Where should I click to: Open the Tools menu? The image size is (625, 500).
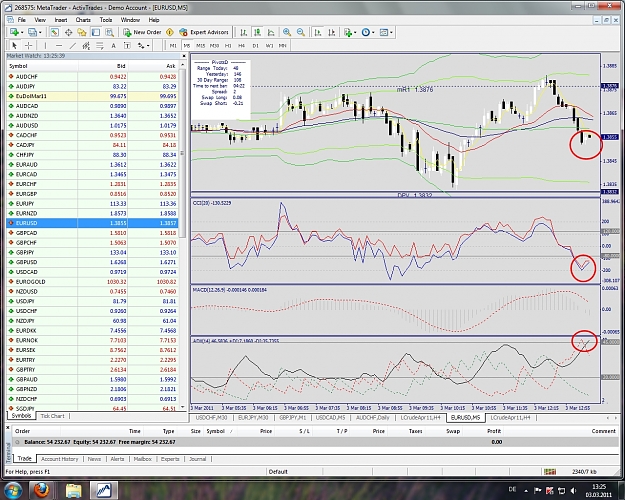point(106,20)
